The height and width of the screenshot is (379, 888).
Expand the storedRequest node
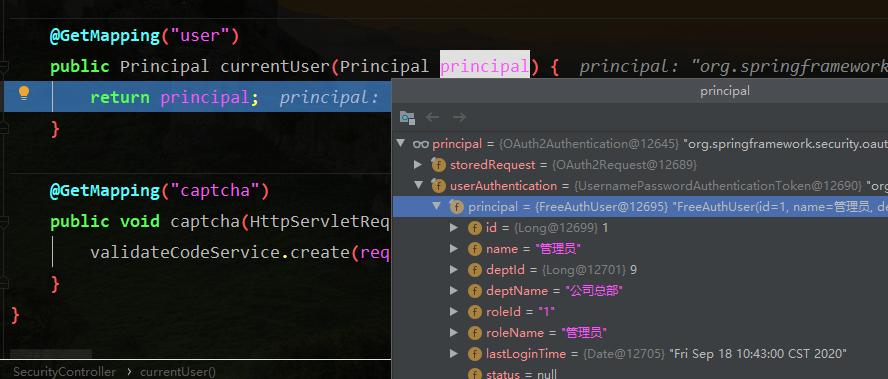(x=418, y=165)
